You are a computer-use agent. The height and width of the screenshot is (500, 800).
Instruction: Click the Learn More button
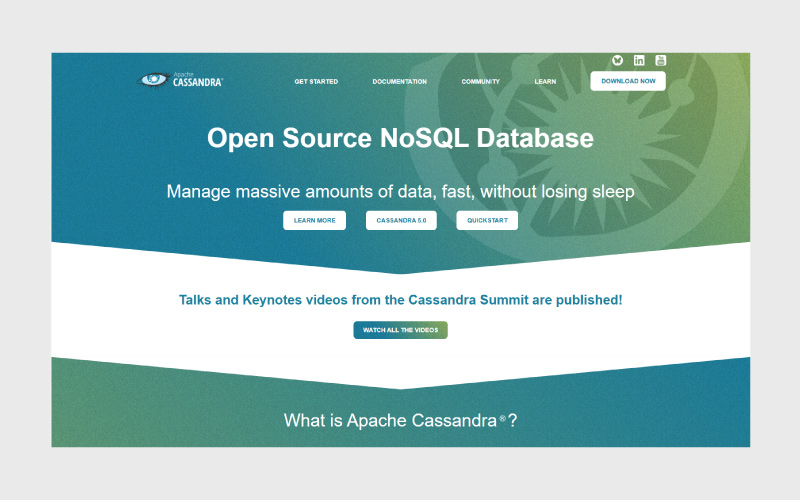pos(315,220)
